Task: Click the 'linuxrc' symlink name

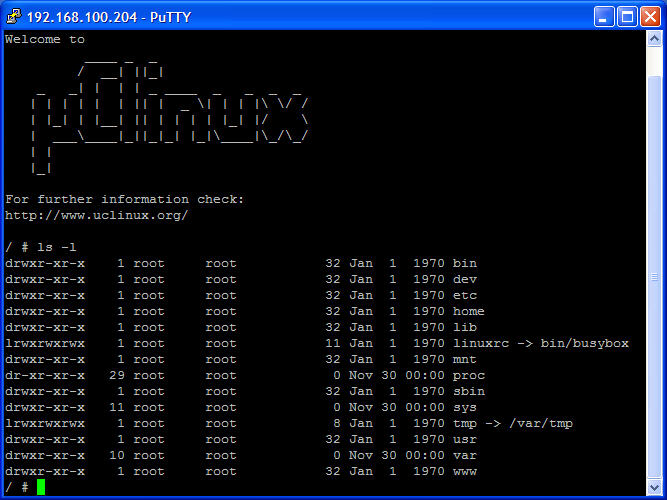Action: (x=481, y=343)
